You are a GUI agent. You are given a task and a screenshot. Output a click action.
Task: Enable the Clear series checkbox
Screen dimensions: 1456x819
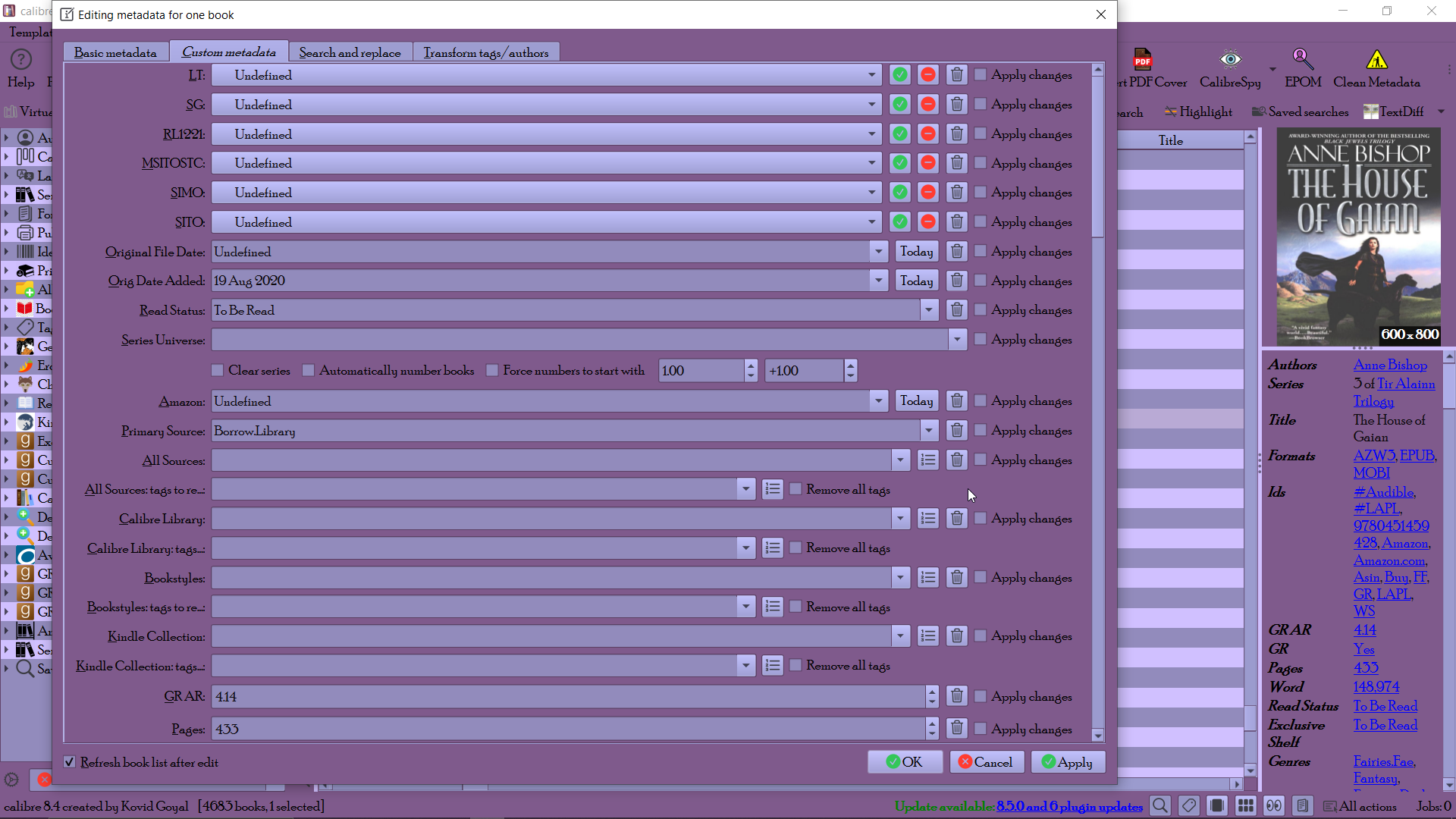click(218, 371)
